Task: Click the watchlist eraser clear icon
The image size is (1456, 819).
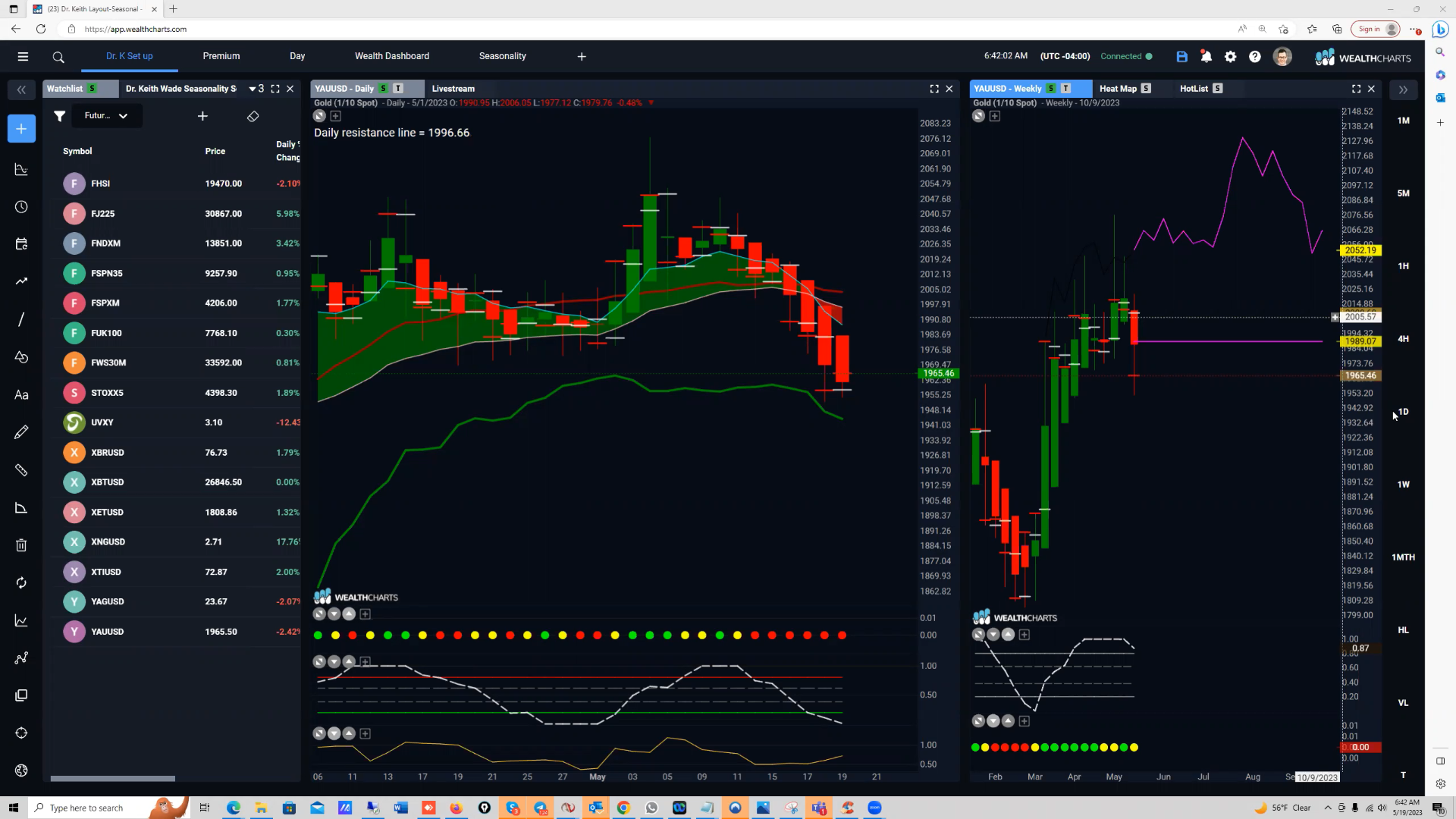Action: pos(253,116)
